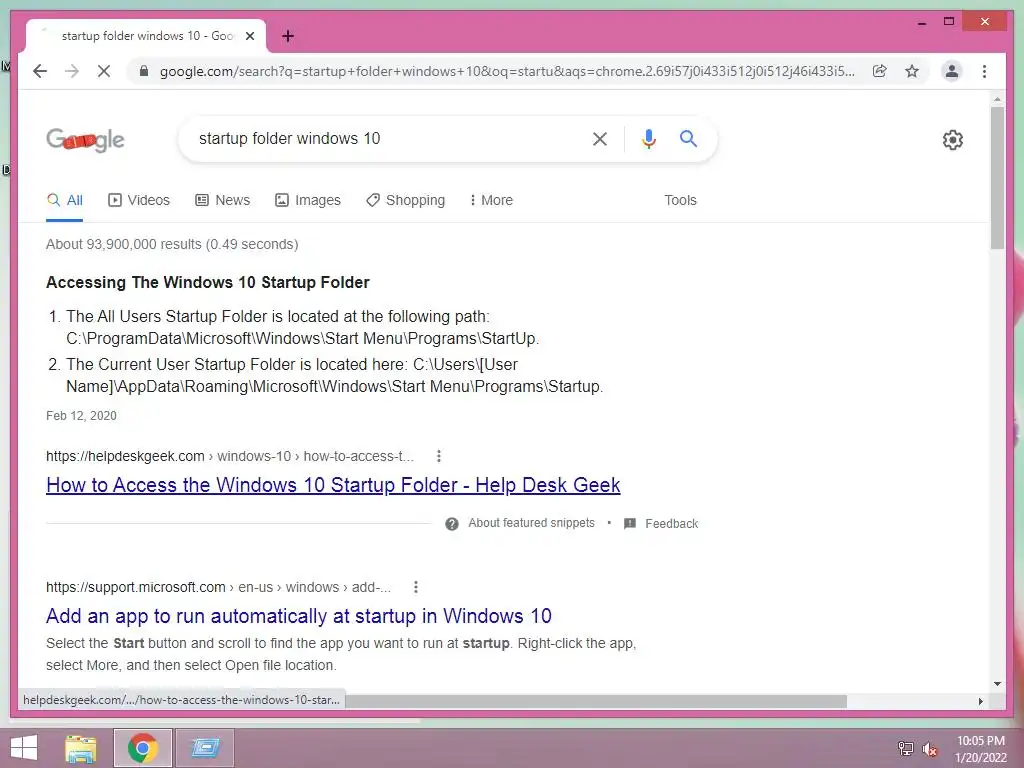Select the All search tab
1024x768 pixels.
point(65,200)
